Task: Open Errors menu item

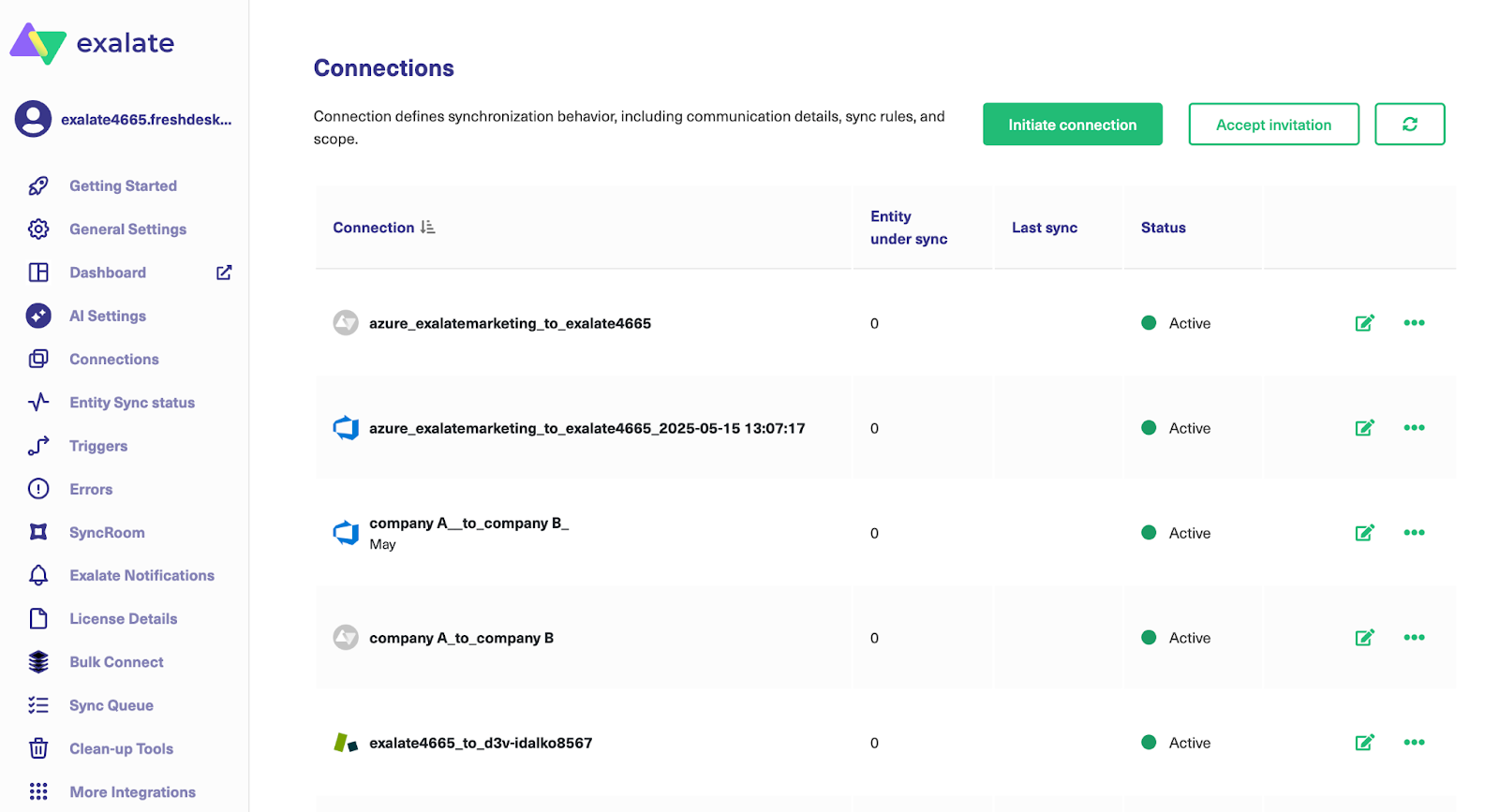Action: (x=91, y=489)
